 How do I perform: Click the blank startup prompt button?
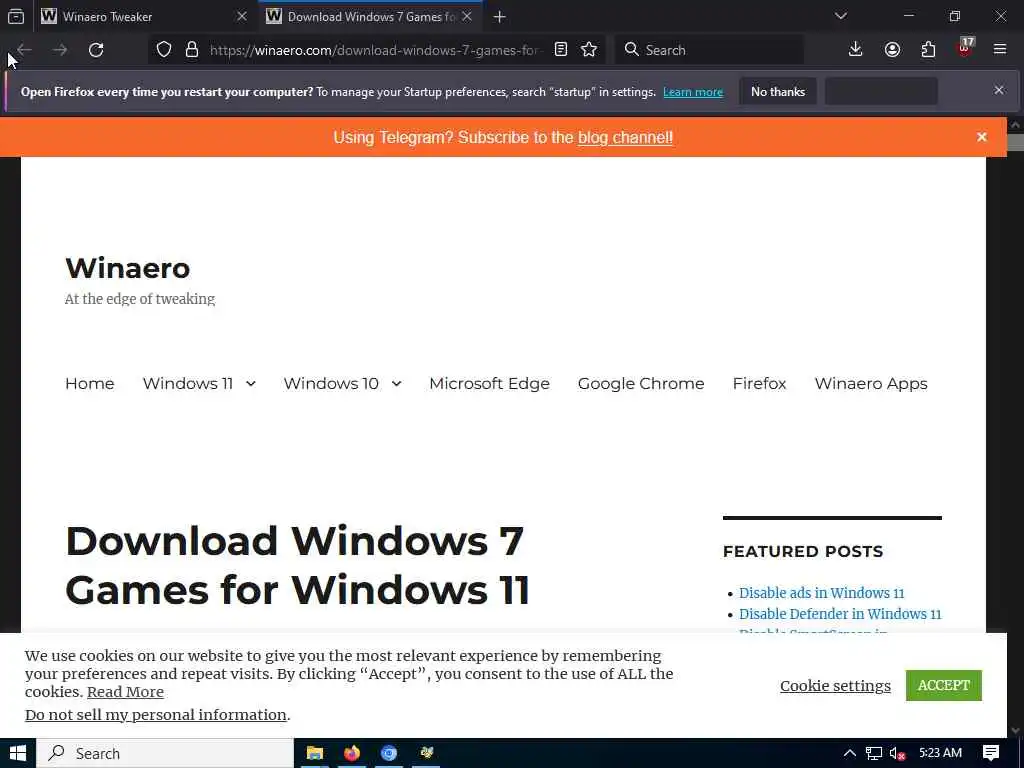[x=881, y=91]
